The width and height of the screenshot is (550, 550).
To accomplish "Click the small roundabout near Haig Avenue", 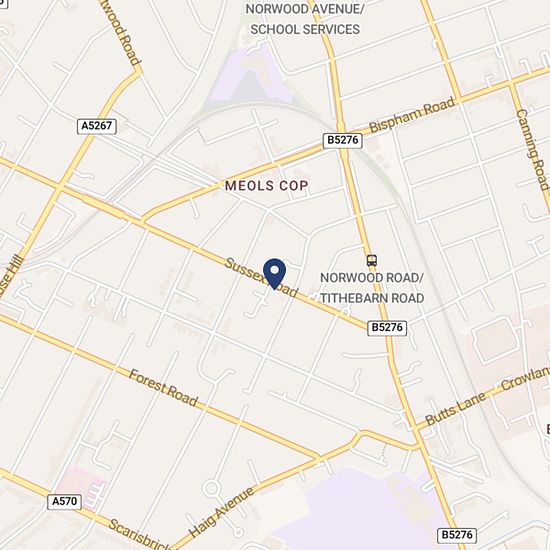I will (x=211, y=488).
